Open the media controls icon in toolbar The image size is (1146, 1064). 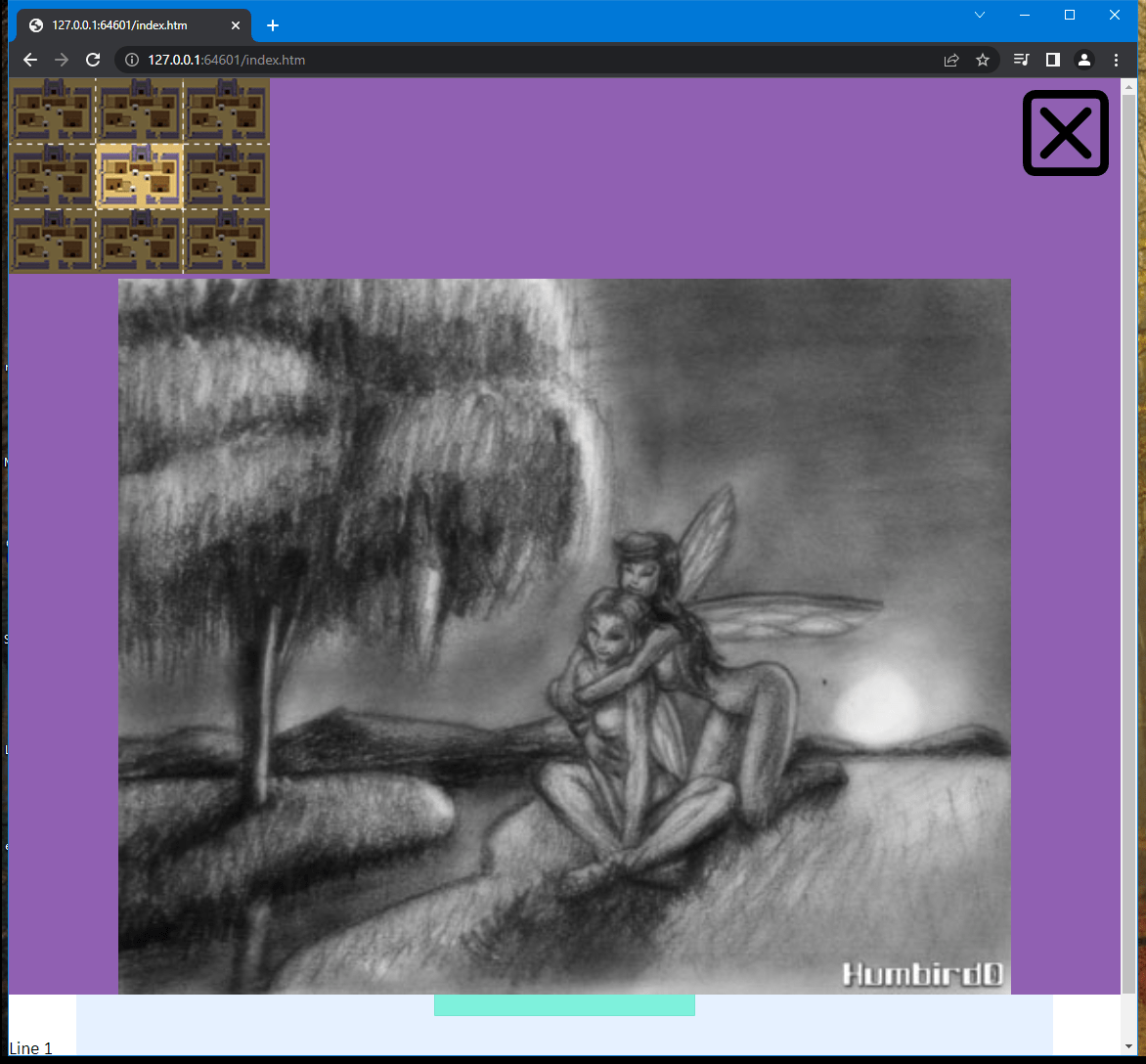1021,60
